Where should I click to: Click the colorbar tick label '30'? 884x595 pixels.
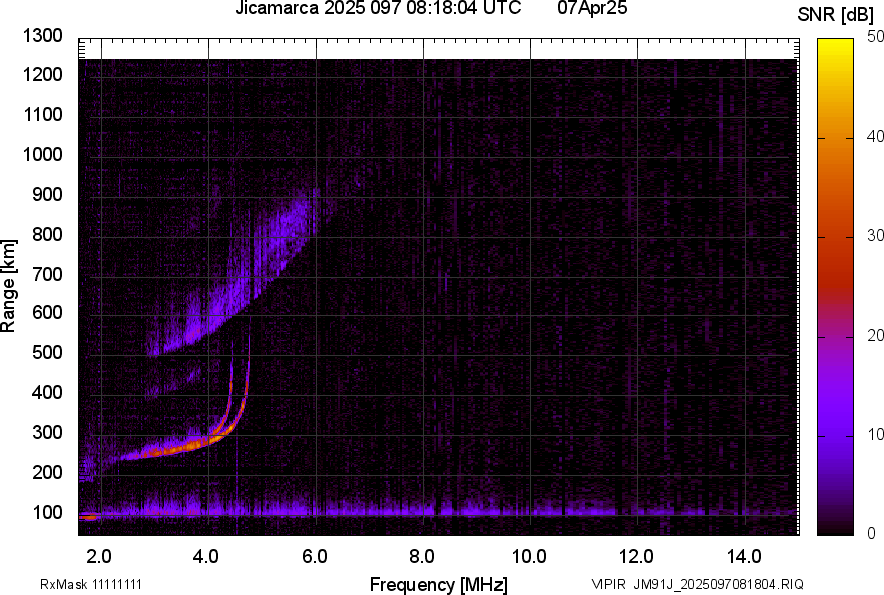[x=876, y=236]
